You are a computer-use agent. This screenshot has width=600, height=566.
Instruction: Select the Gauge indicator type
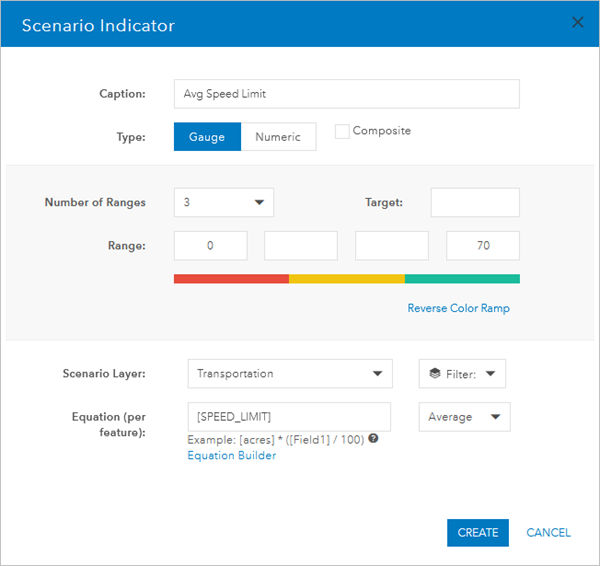[x=207, y=137]
